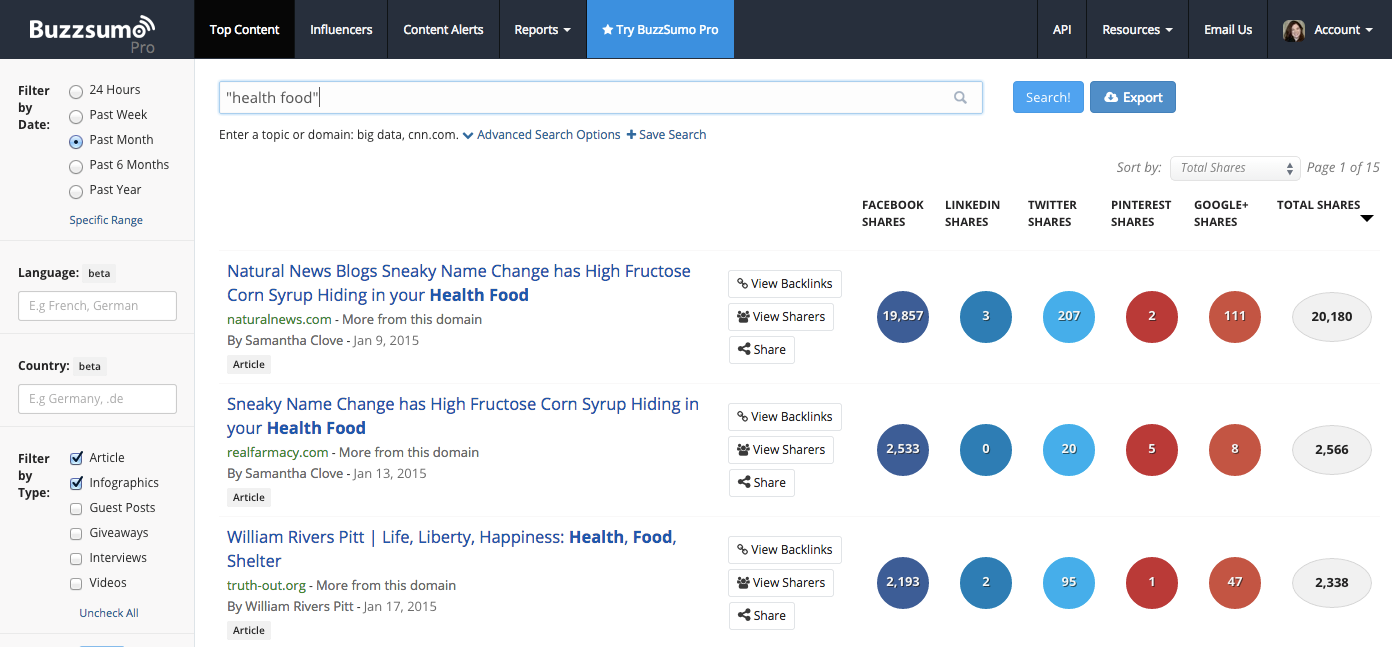Enable the Guest Posts type filter

(x=76, y=508)
